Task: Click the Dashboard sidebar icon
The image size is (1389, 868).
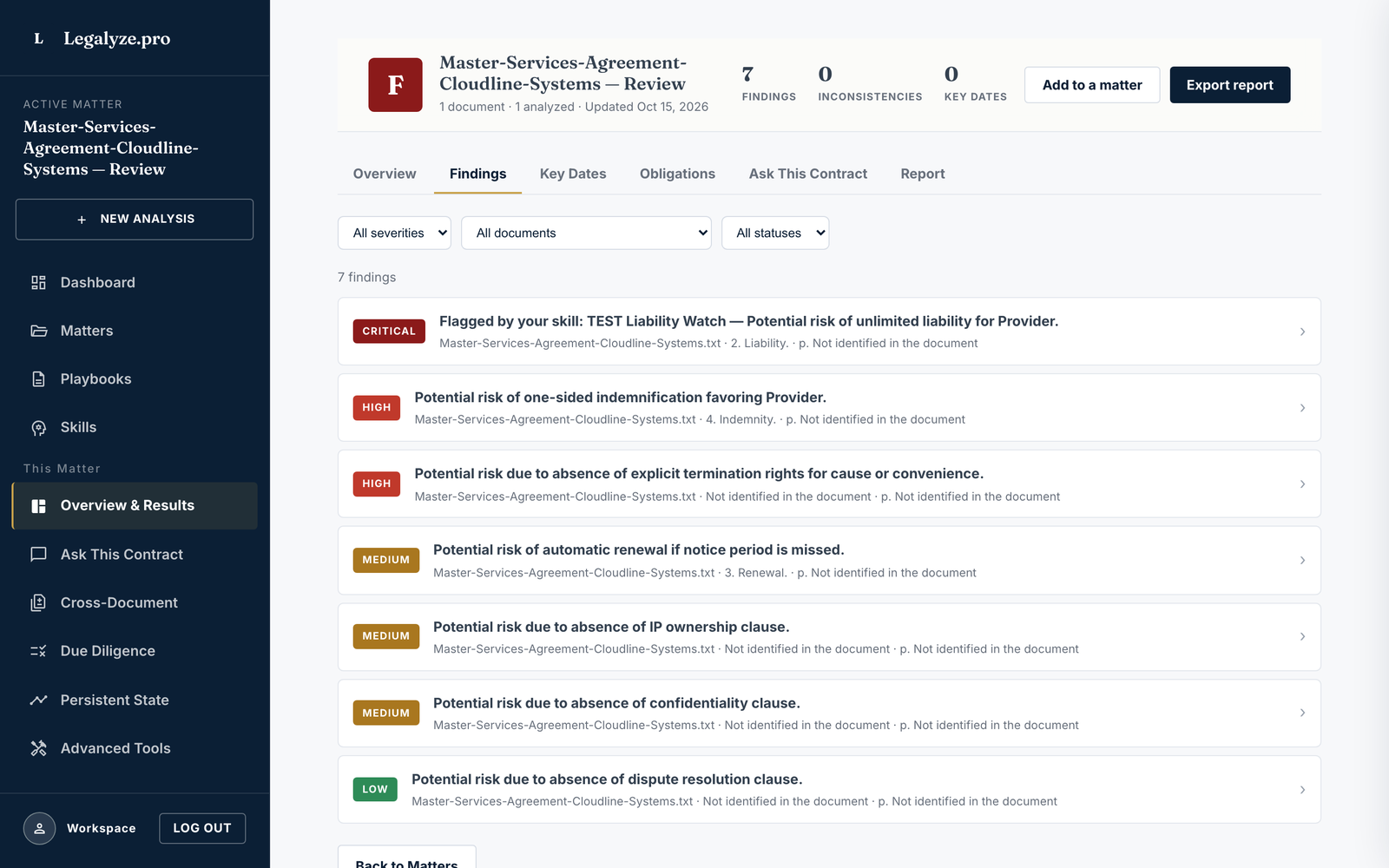Action: click(x=38, y=282)
